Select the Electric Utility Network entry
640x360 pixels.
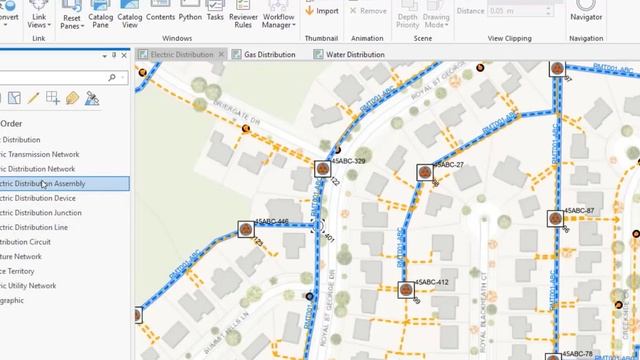(28, 286)
